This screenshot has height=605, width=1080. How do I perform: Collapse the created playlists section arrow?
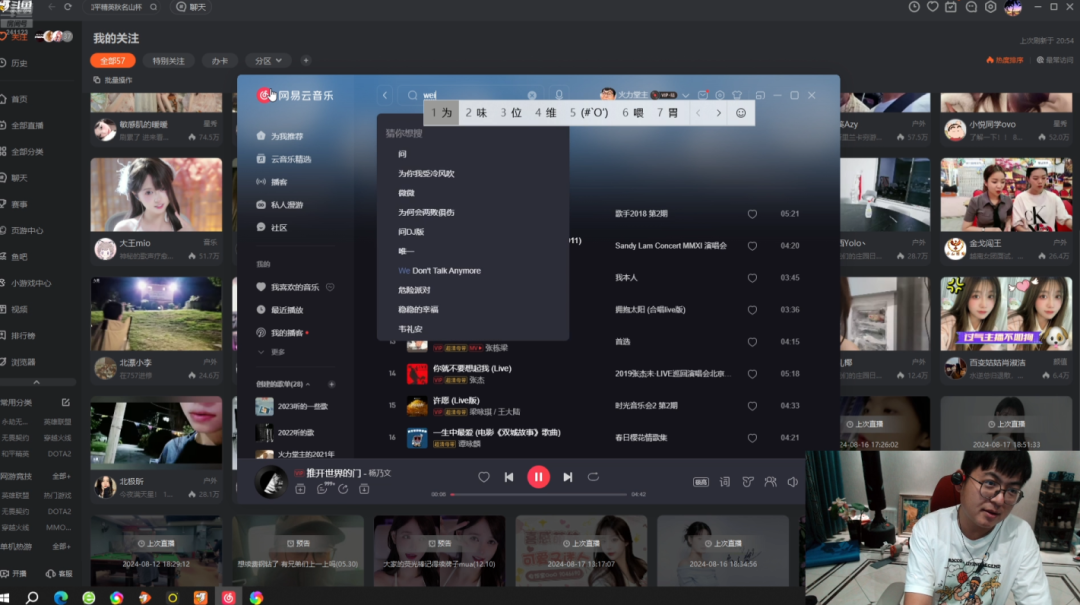[308, 384]
